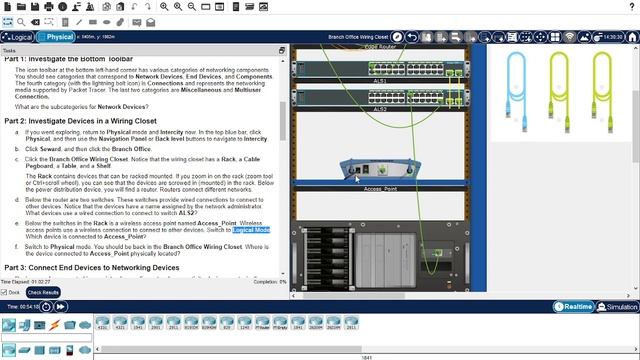Click the ALS2 switch in rack

click(380, 98)
